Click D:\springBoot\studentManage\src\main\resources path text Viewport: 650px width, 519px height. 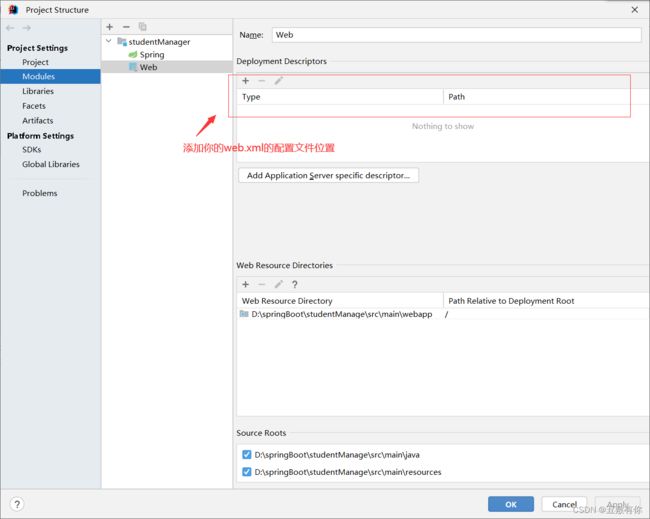coord(348,472)
